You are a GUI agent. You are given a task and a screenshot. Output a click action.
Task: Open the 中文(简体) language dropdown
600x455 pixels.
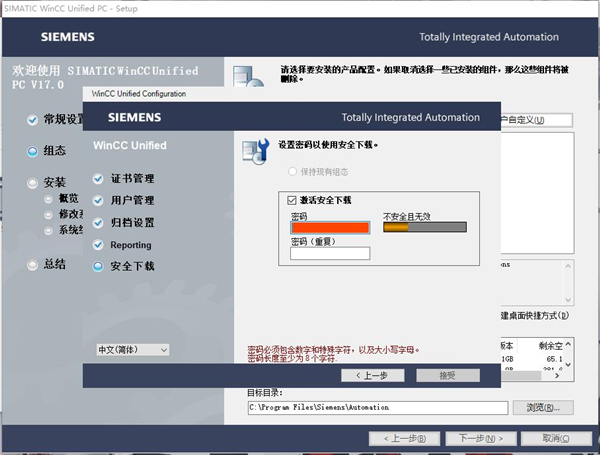click(x=133, y=350)
